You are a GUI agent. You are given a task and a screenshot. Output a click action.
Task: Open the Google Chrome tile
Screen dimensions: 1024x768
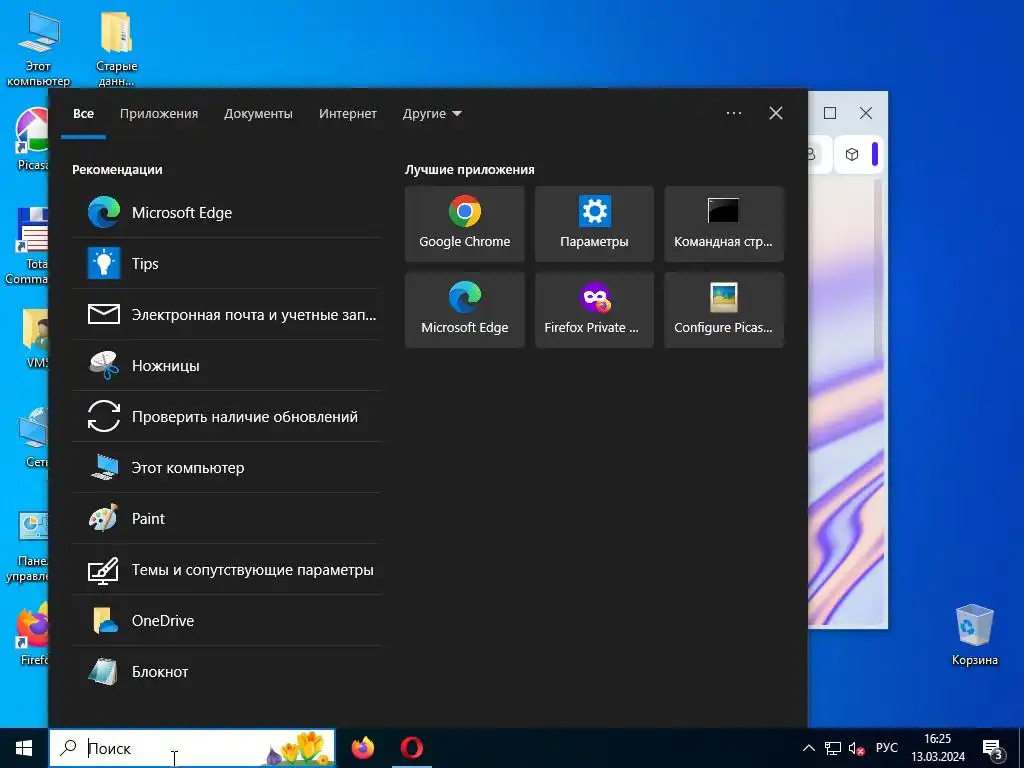pos(464,224)
